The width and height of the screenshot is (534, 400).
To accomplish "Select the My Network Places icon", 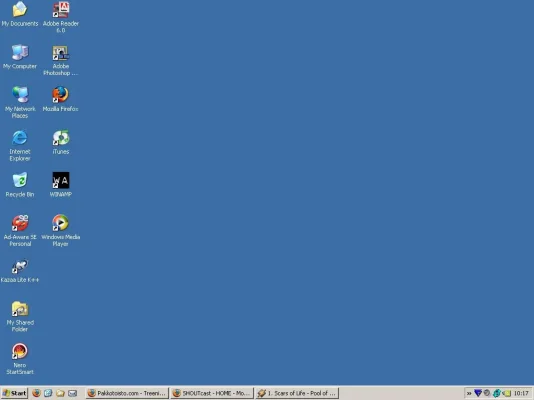I will click(x=20, y=102).
